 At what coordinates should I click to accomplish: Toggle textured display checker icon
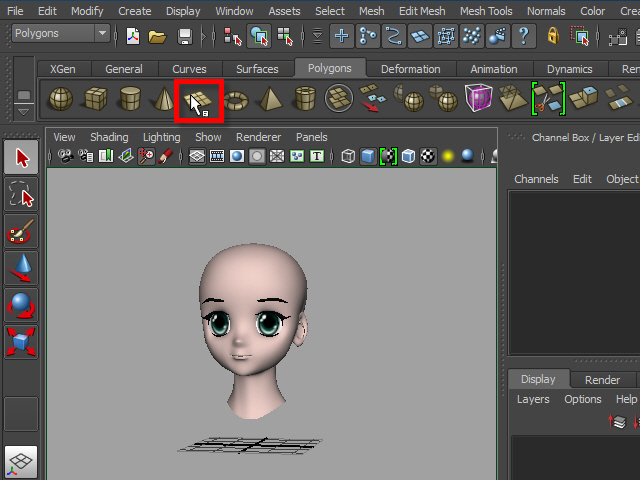coord(428,156)
